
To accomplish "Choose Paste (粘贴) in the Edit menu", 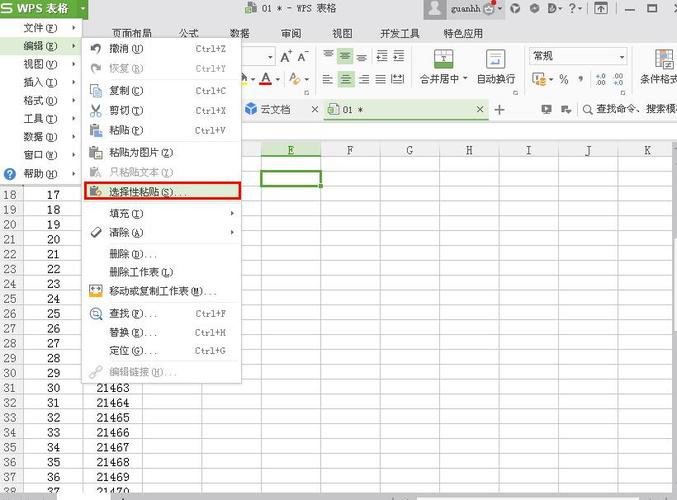I will coord(161,130).
